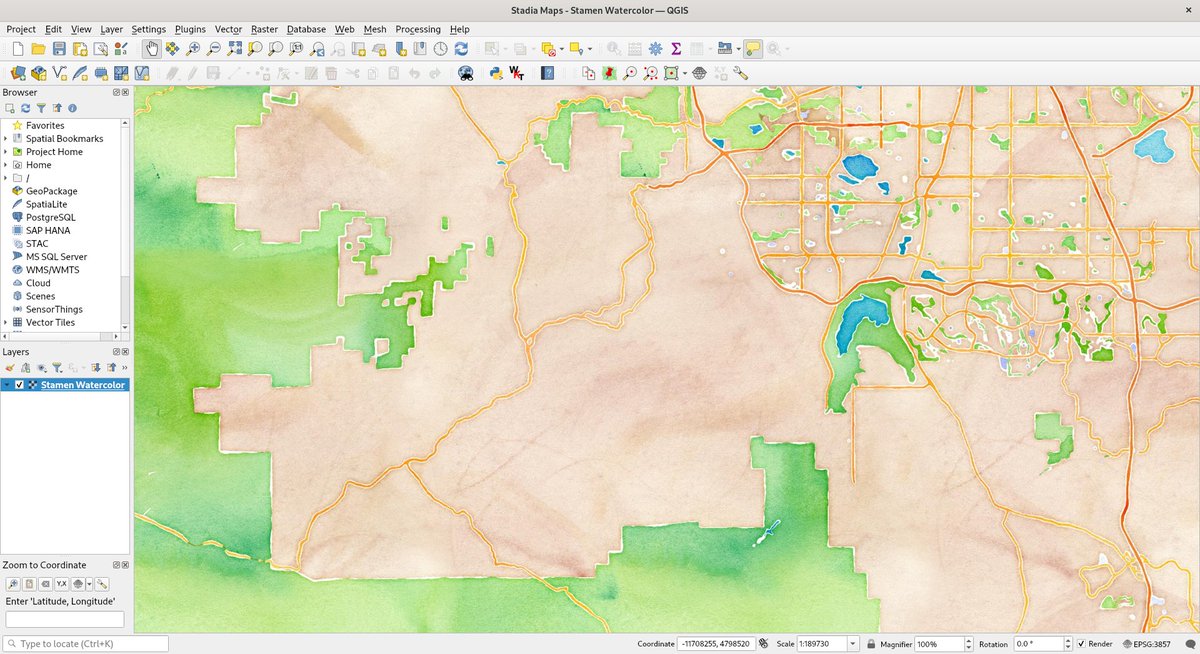Open the Project menu
Screen dimensions: 1200x654
click(21, 29)
